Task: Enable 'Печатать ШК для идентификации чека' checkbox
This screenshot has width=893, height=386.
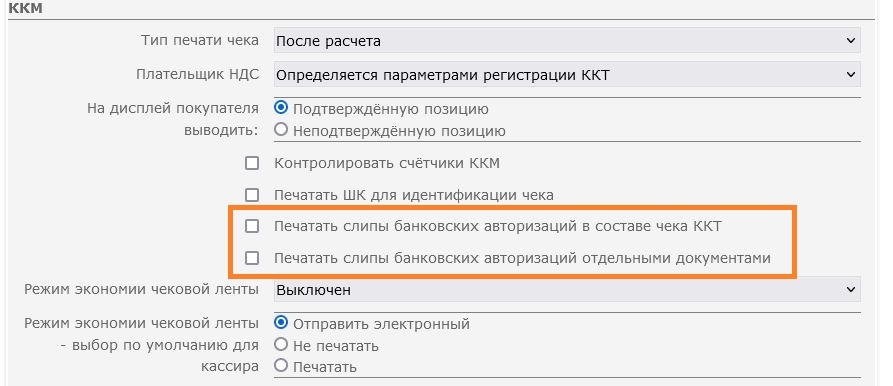Action: pos(252,195)
